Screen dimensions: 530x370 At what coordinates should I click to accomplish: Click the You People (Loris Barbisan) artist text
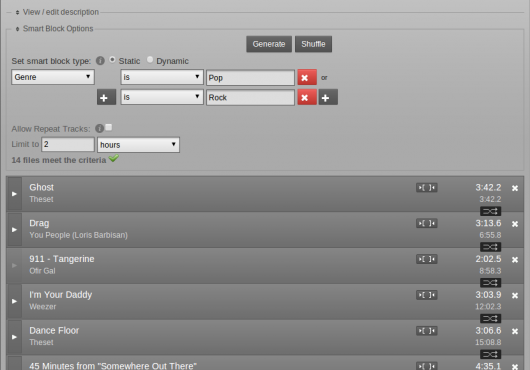pyautogui.click(x=78, y=235)
